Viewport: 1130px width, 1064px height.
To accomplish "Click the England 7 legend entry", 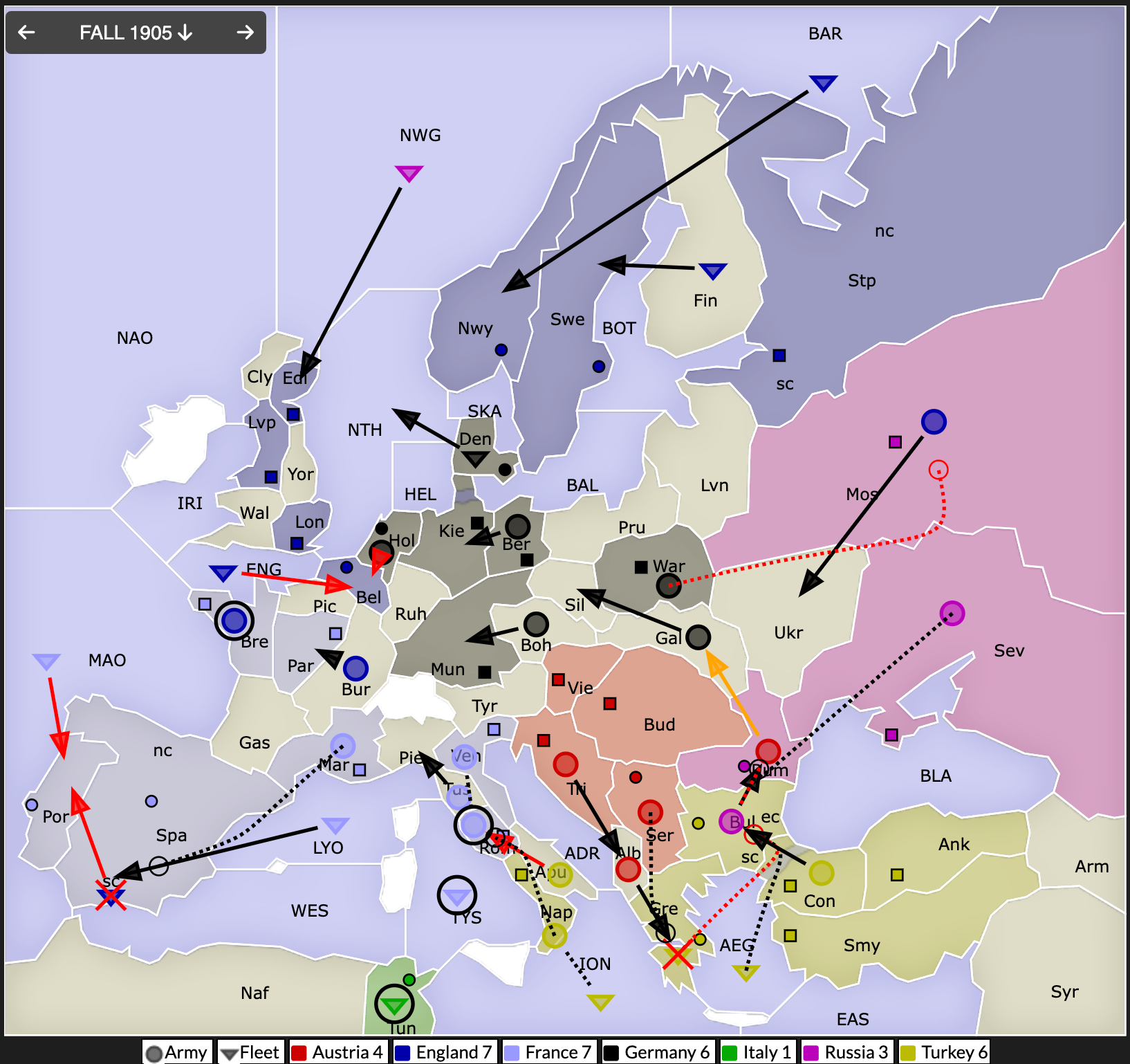I will click(444, 1052).
